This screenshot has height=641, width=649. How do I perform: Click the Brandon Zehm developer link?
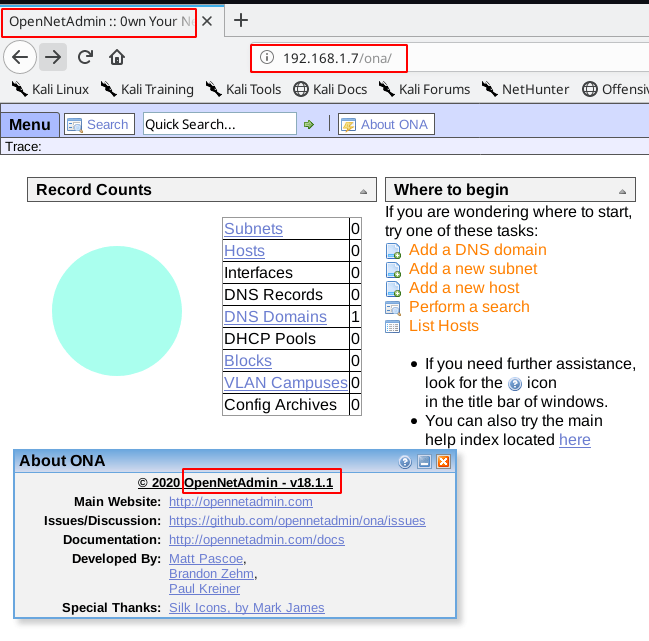coord(211,574)
